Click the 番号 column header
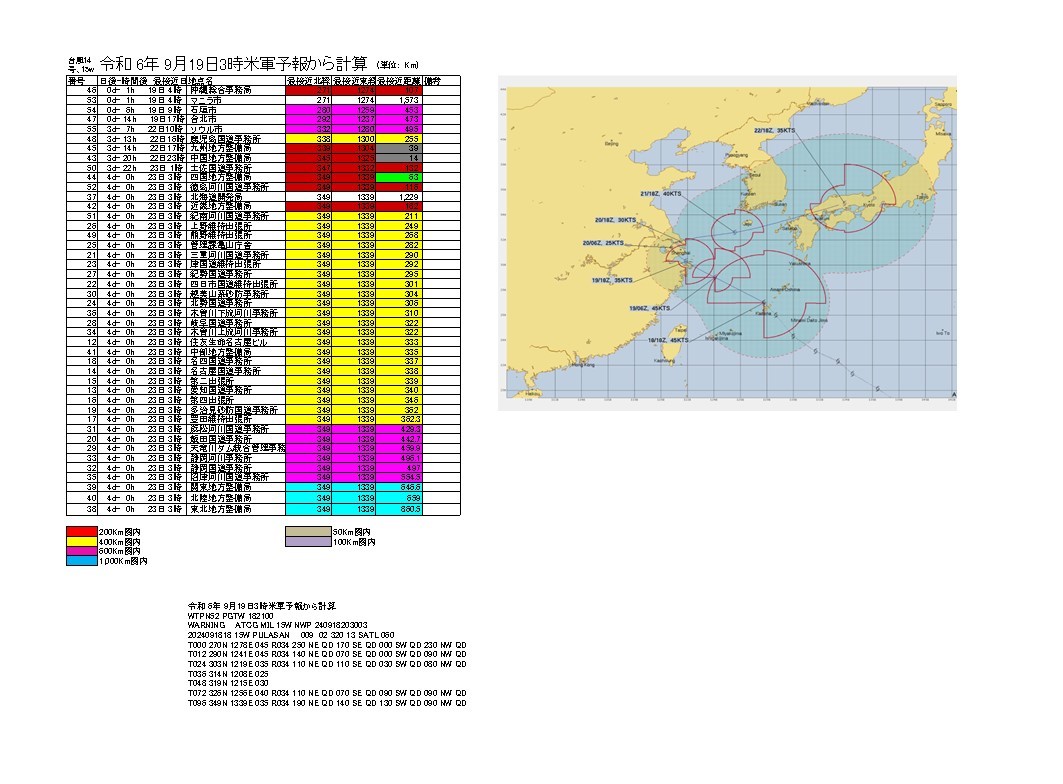Screen dimensions: 1063x784 (x=76, y=80)
